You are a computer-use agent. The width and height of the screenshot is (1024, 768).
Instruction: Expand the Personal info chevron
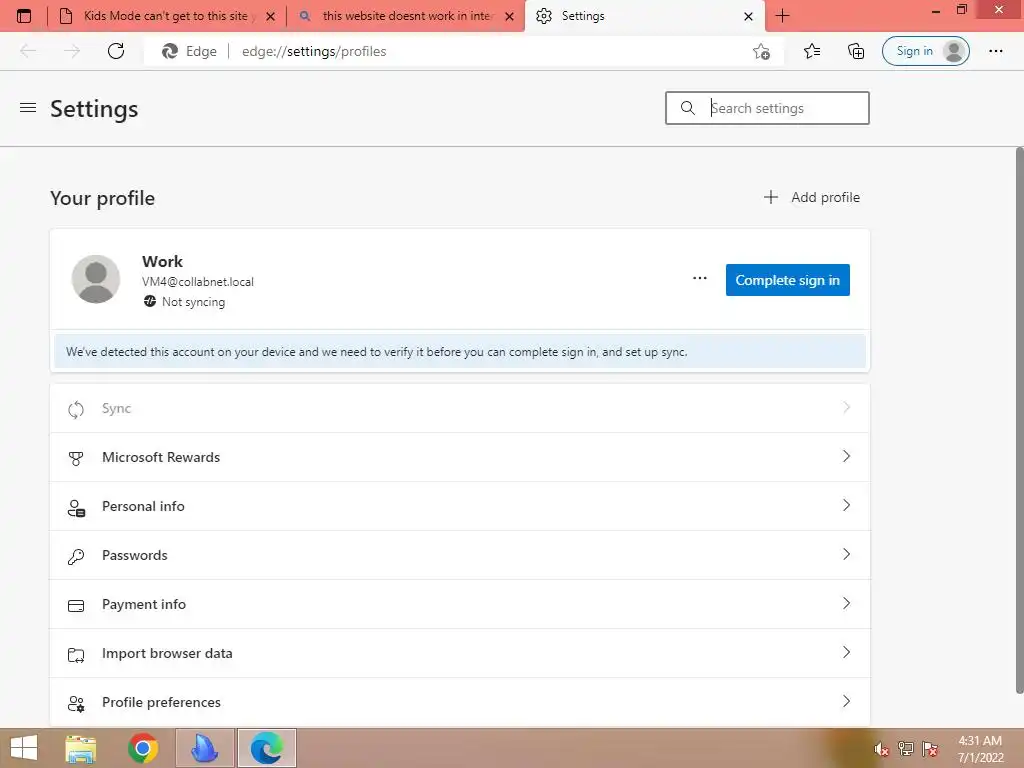pyautogui.click(x=846, y=505)
